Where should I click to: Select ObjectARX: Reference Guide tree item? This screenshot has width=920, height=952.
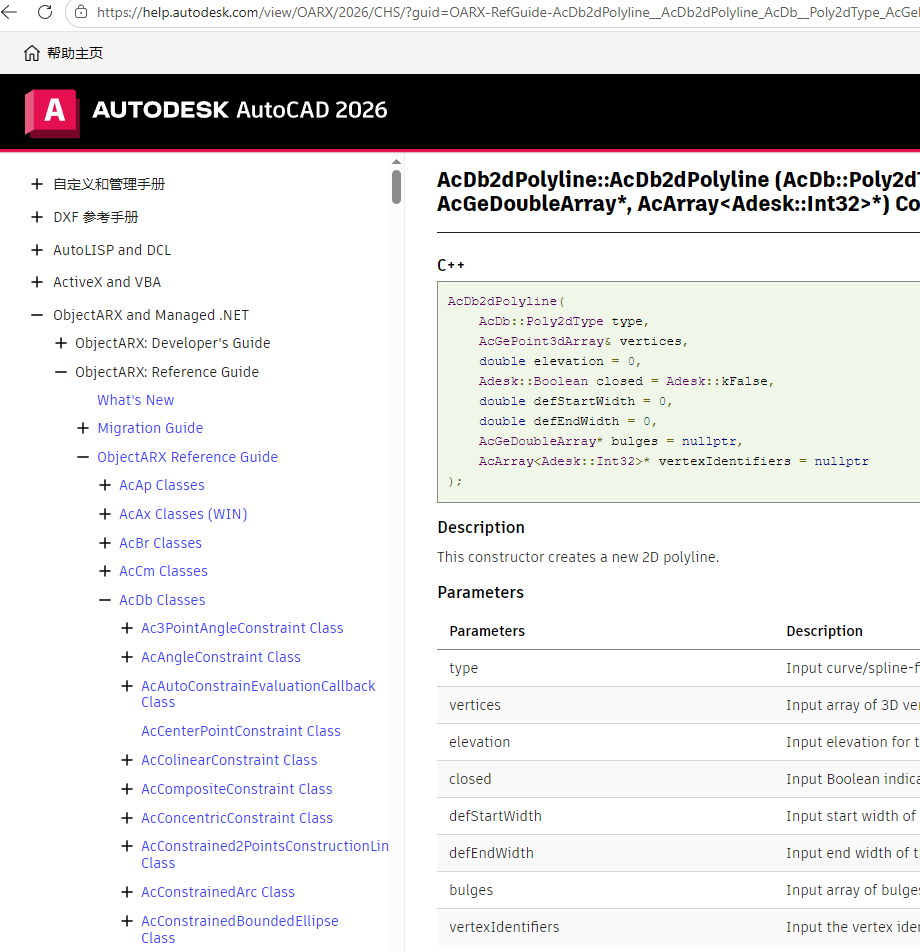167,372
